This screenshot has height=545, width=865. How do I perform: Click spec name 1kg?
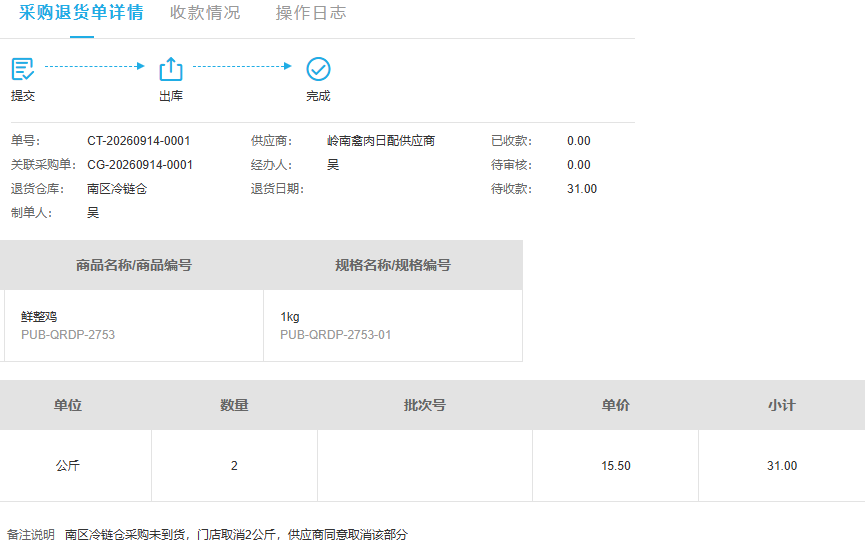coord(290,317)
